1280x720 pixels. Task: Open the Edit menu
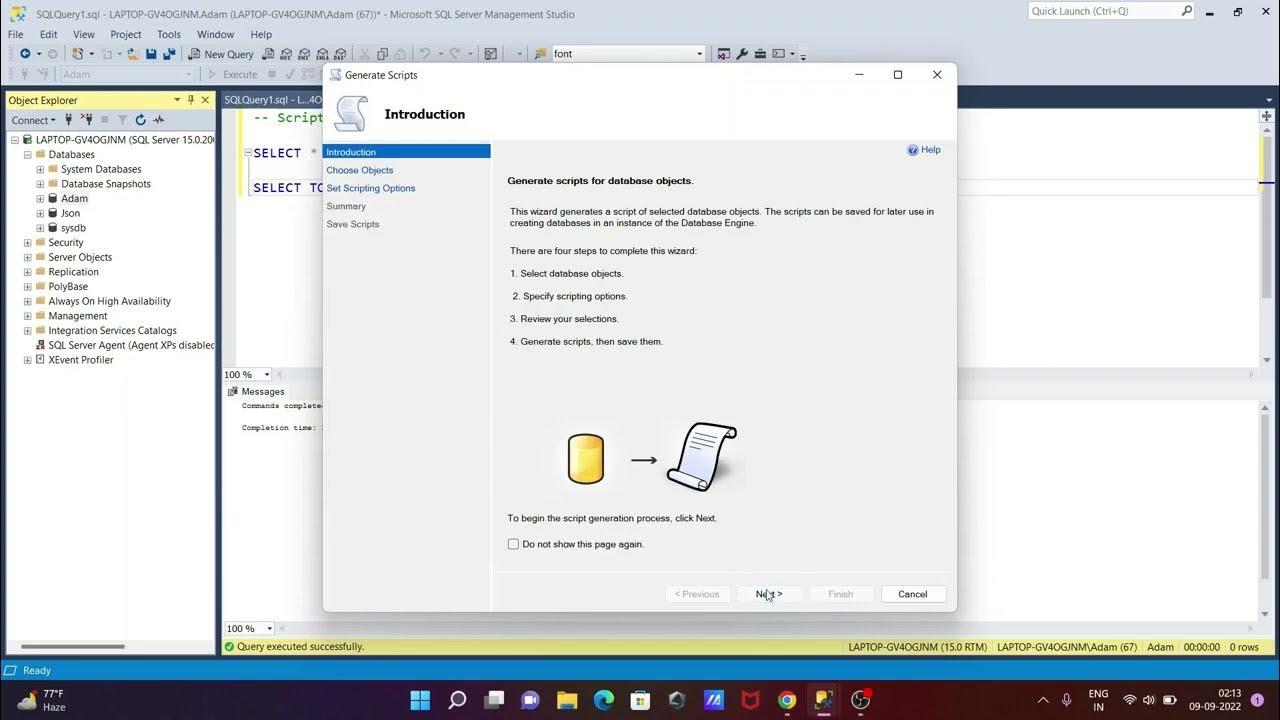[x=48, y=34]
